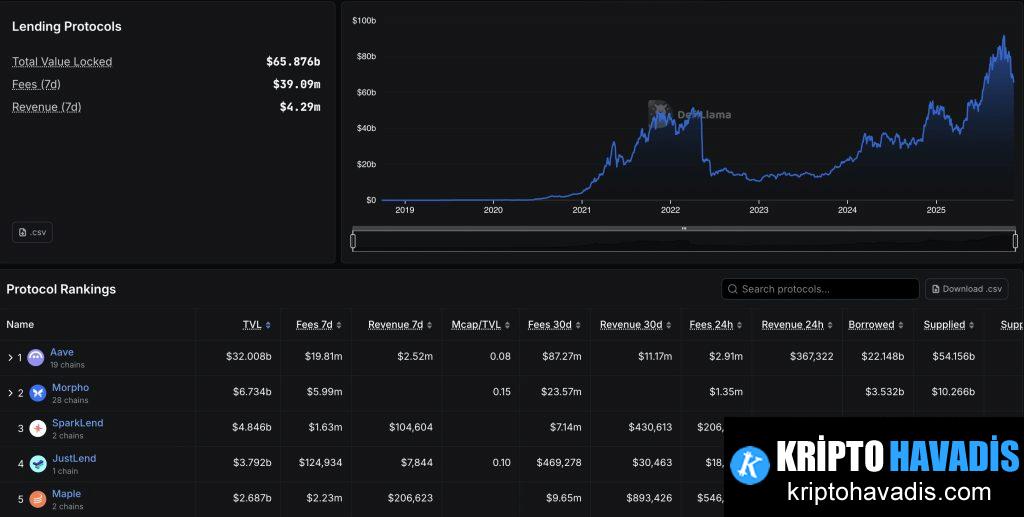Expand the Aave row chevron
The height and width of the screenshot is (517, 1024).
pos(10,358)
